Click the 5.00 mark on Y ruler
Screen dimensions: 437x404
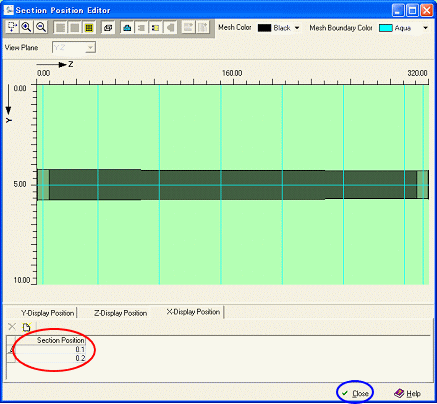pos(20,184)
